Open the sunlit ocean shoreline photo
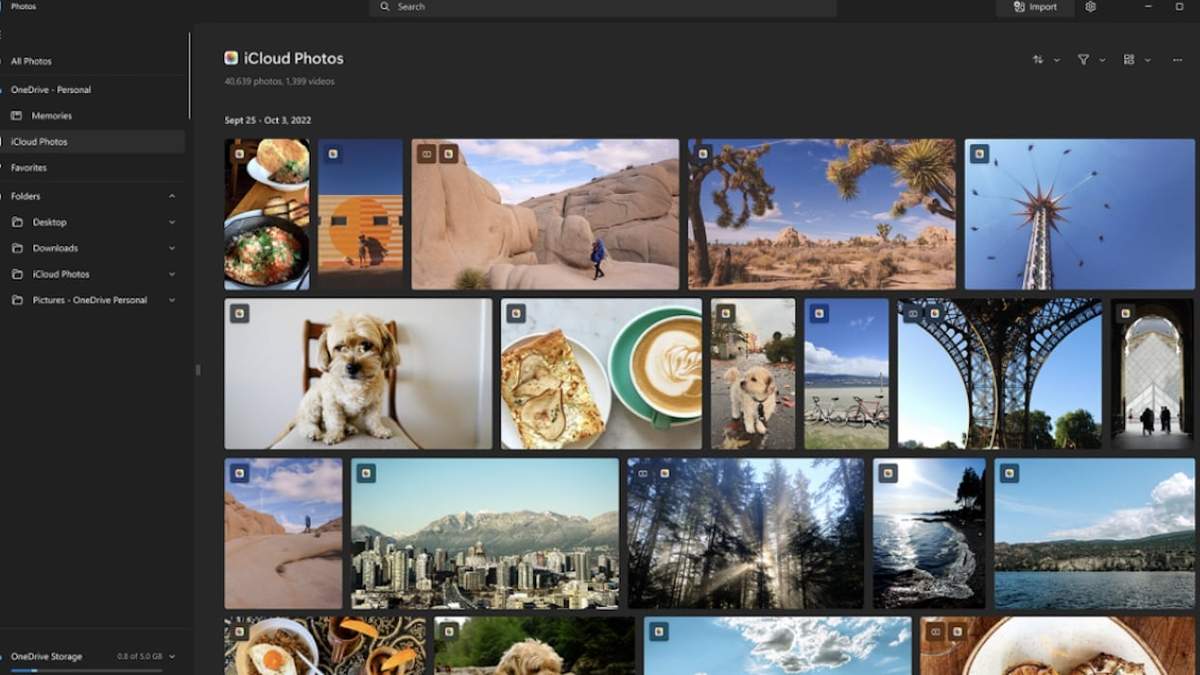This screenshot has height=675, width=1200. tap(929, 534)
